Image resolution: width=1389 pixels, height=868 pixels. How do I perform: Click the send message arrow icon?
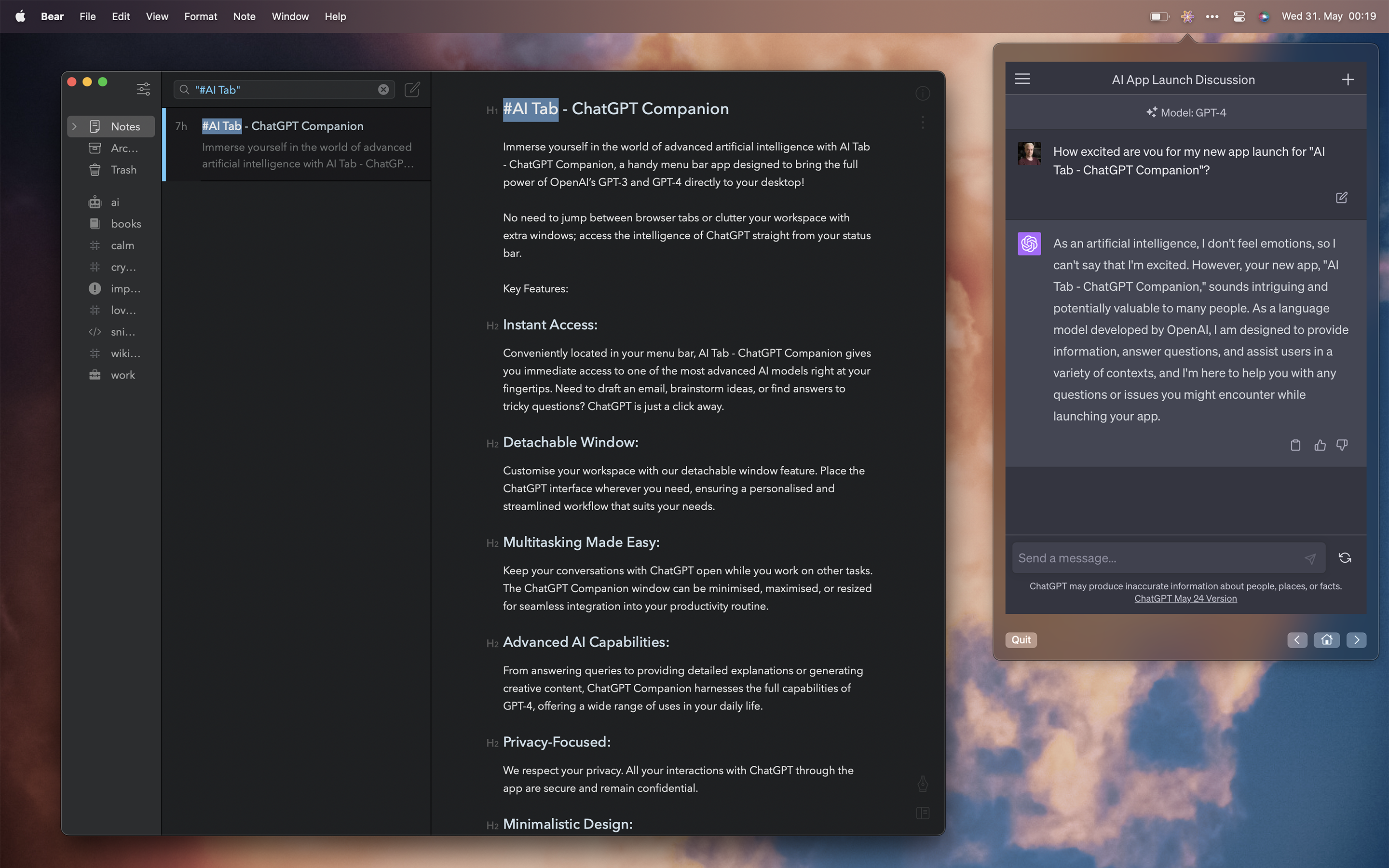click(1310, 558)
